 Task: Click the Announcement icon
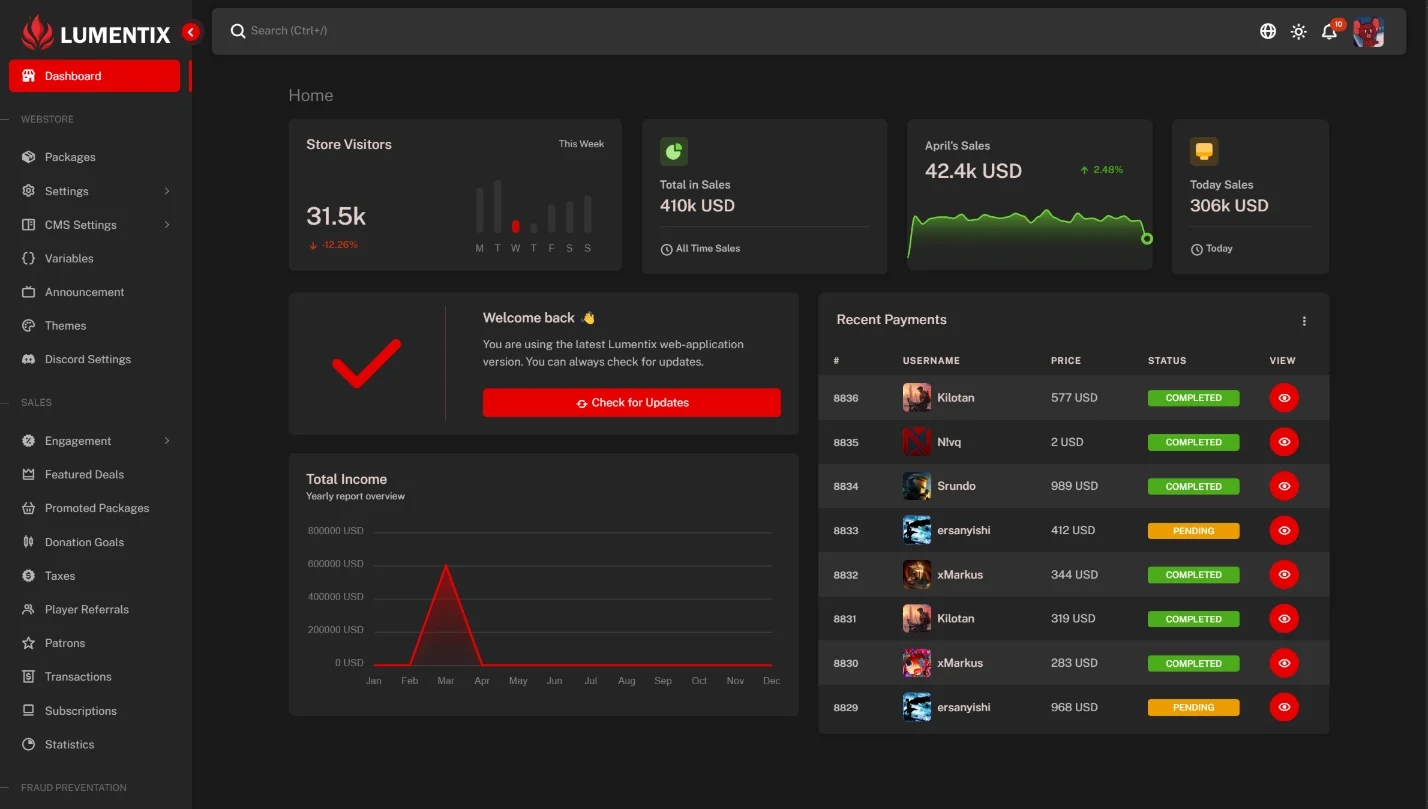point(28,292)
